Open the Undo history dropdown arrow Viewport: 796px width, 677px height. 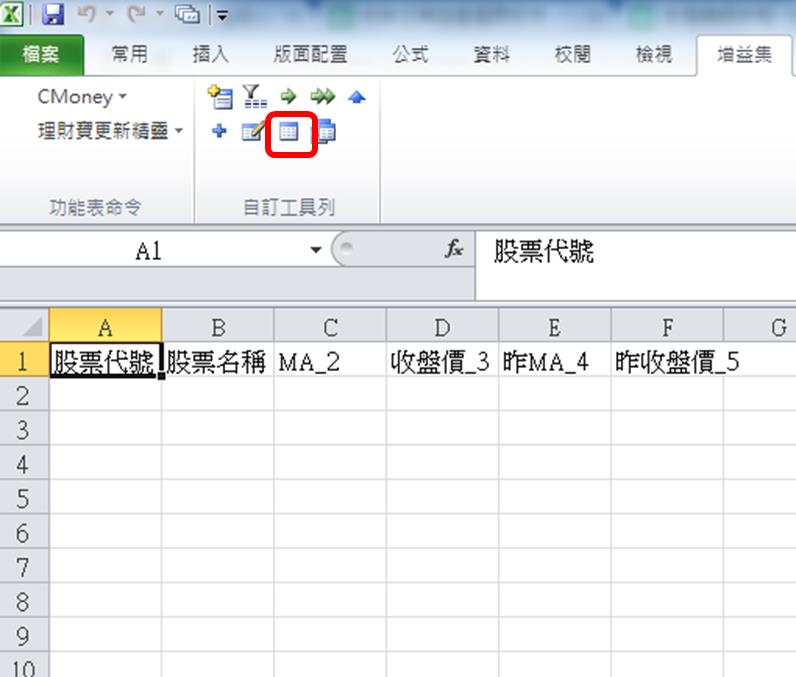tap(110, 14)
